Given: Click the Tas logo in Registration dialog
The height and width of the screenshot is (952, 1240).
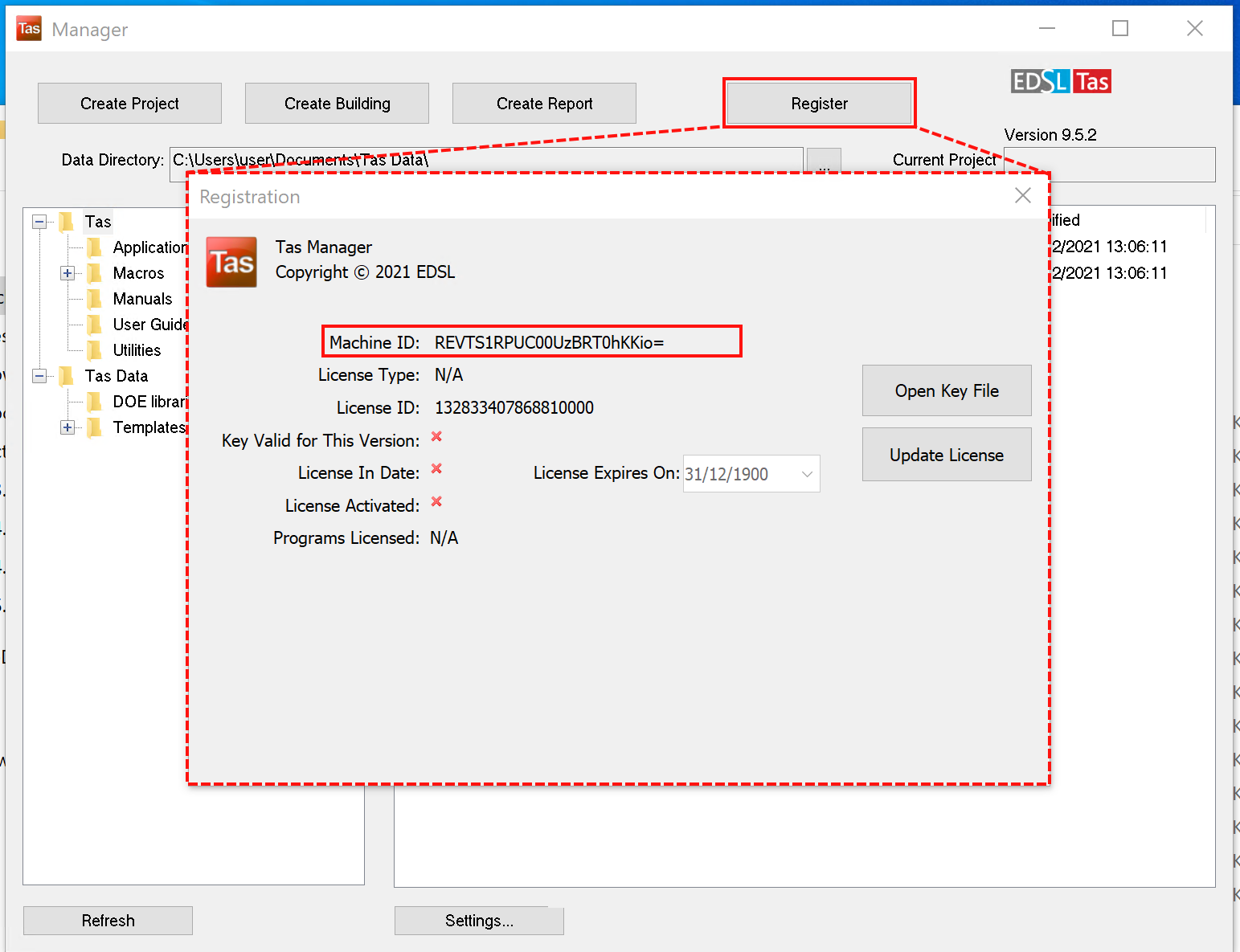Looking at the screenshot, I should point(231,262).
